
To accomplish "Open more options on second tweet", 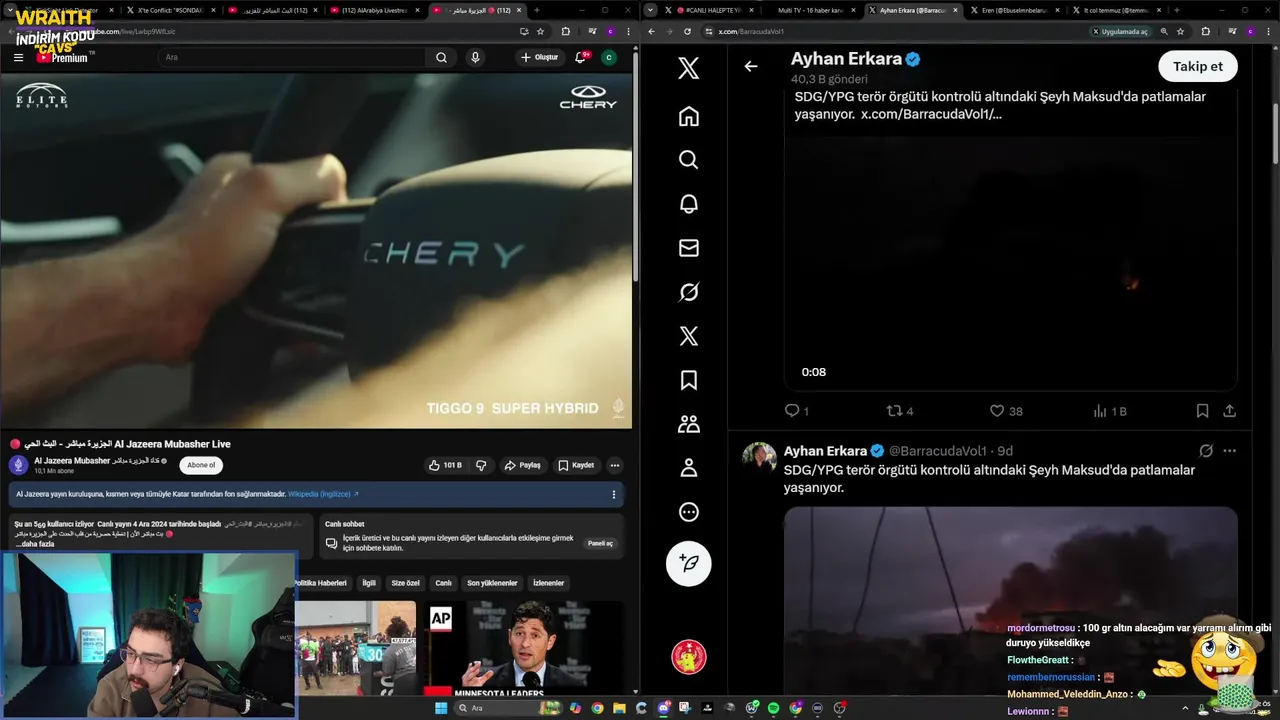I will [x=1230, y=451].
